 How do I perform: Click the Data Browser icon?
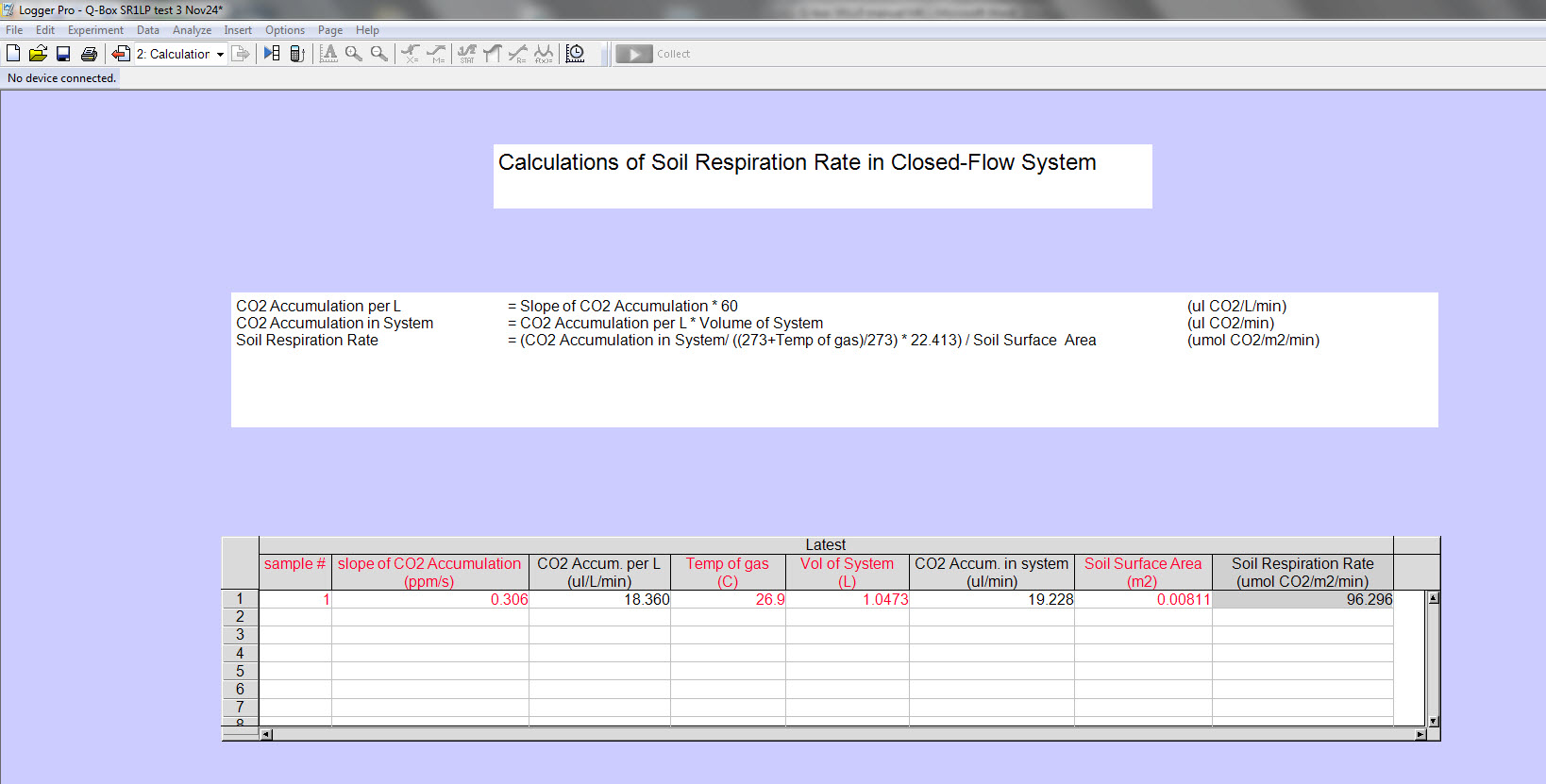click(x=272, y=54)
